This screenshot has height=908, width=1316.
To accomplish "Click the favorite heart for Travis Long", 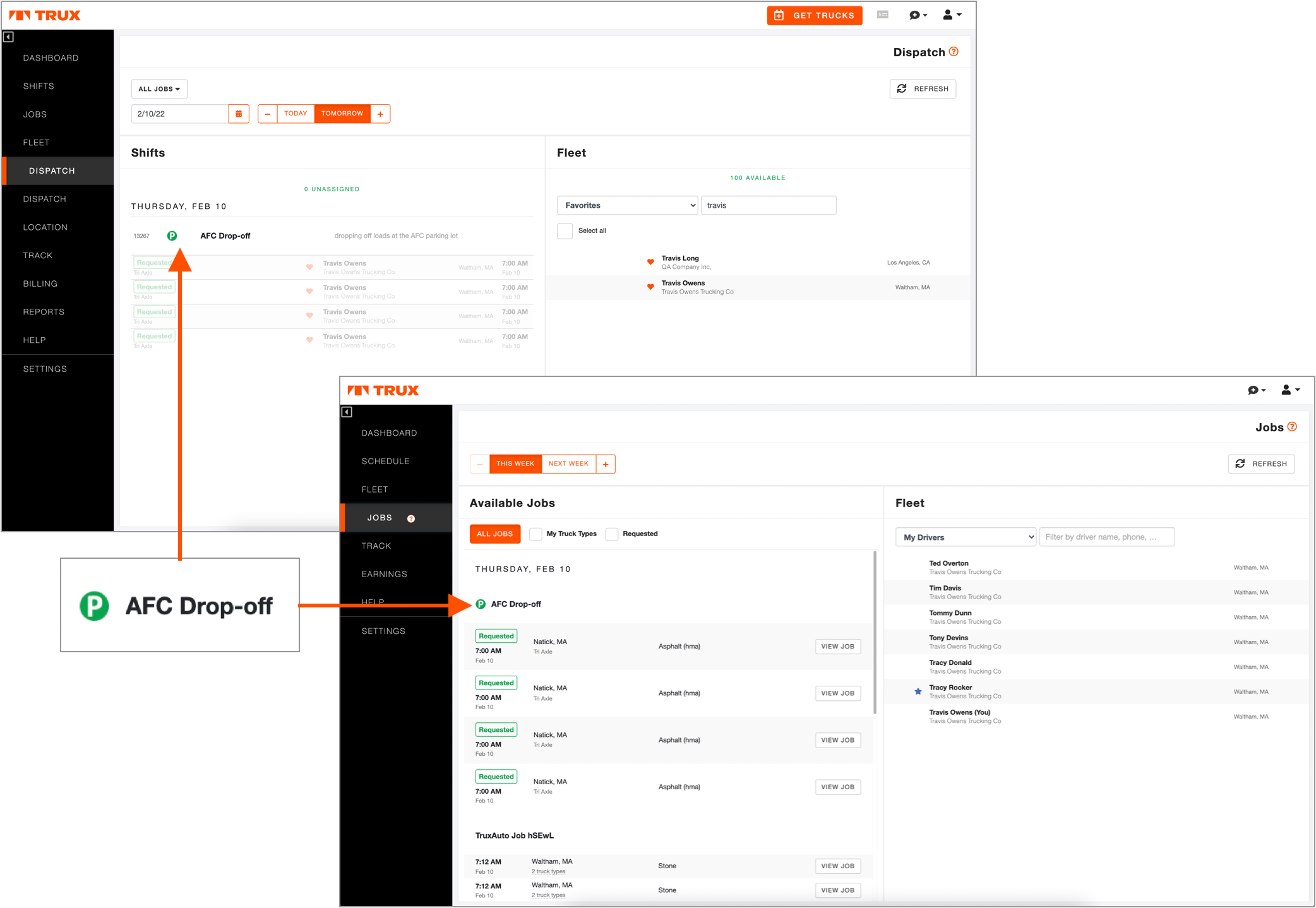I will pos(650,262).
